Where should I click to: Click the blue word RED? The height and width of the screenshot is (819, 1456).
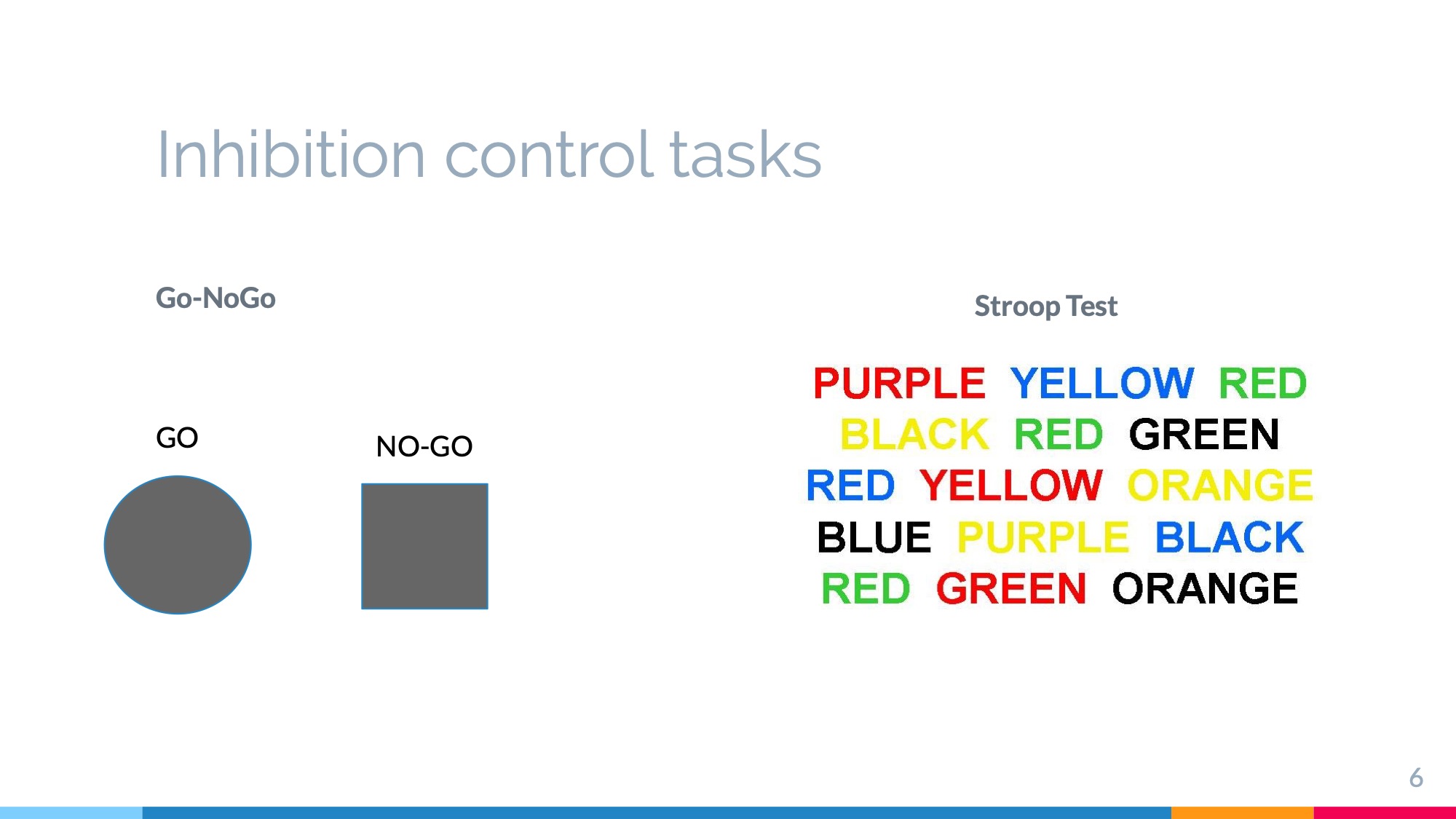coord(850,486)
